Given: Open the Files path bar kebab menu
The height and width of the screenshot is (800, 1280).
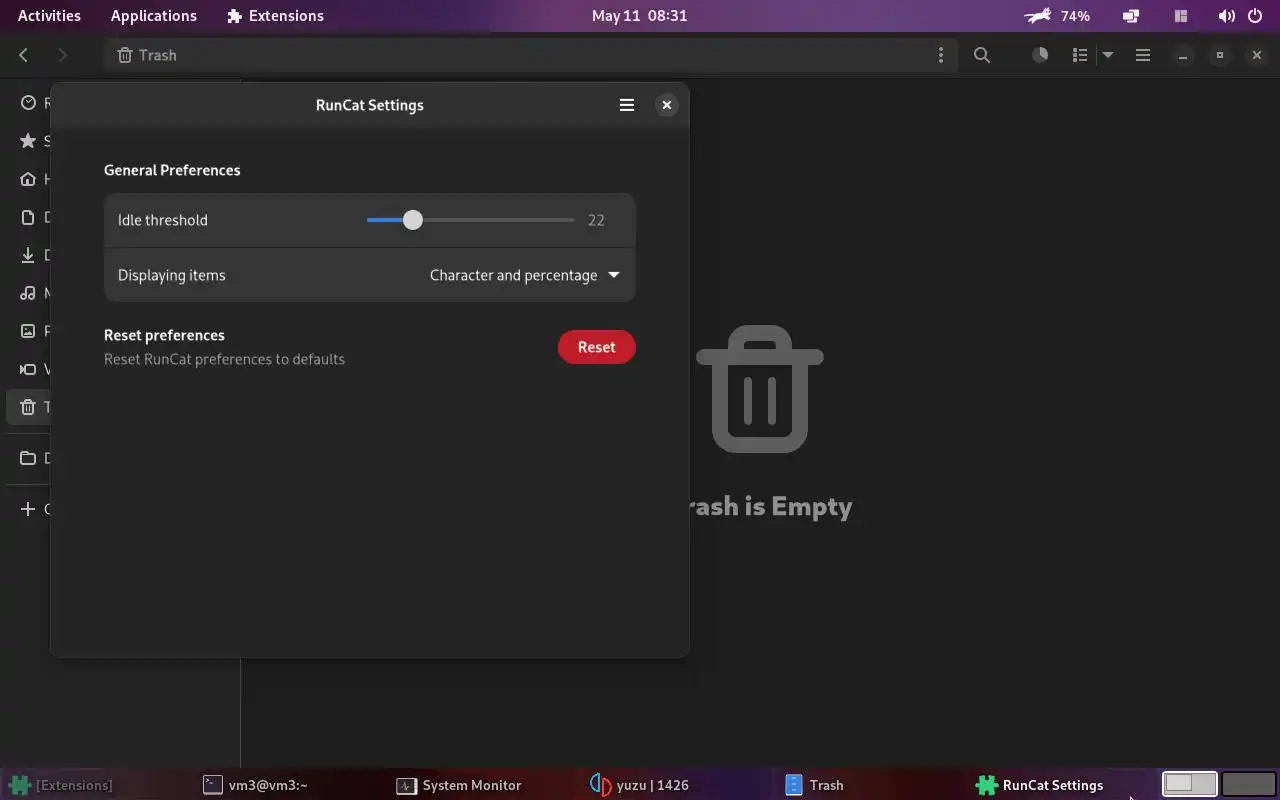Looking at the screenshot, I should [940, 55].
